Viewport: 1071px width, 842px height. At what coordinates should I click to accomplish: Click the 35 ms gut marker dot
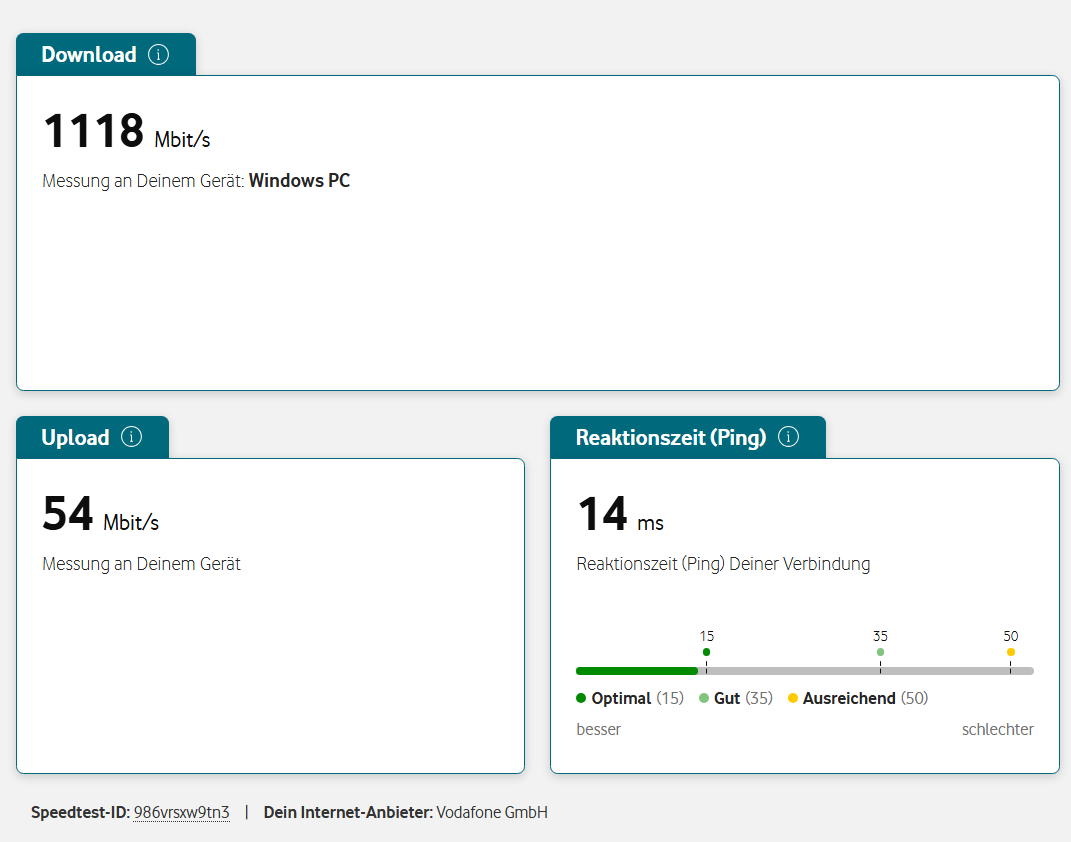click(880, 652)
